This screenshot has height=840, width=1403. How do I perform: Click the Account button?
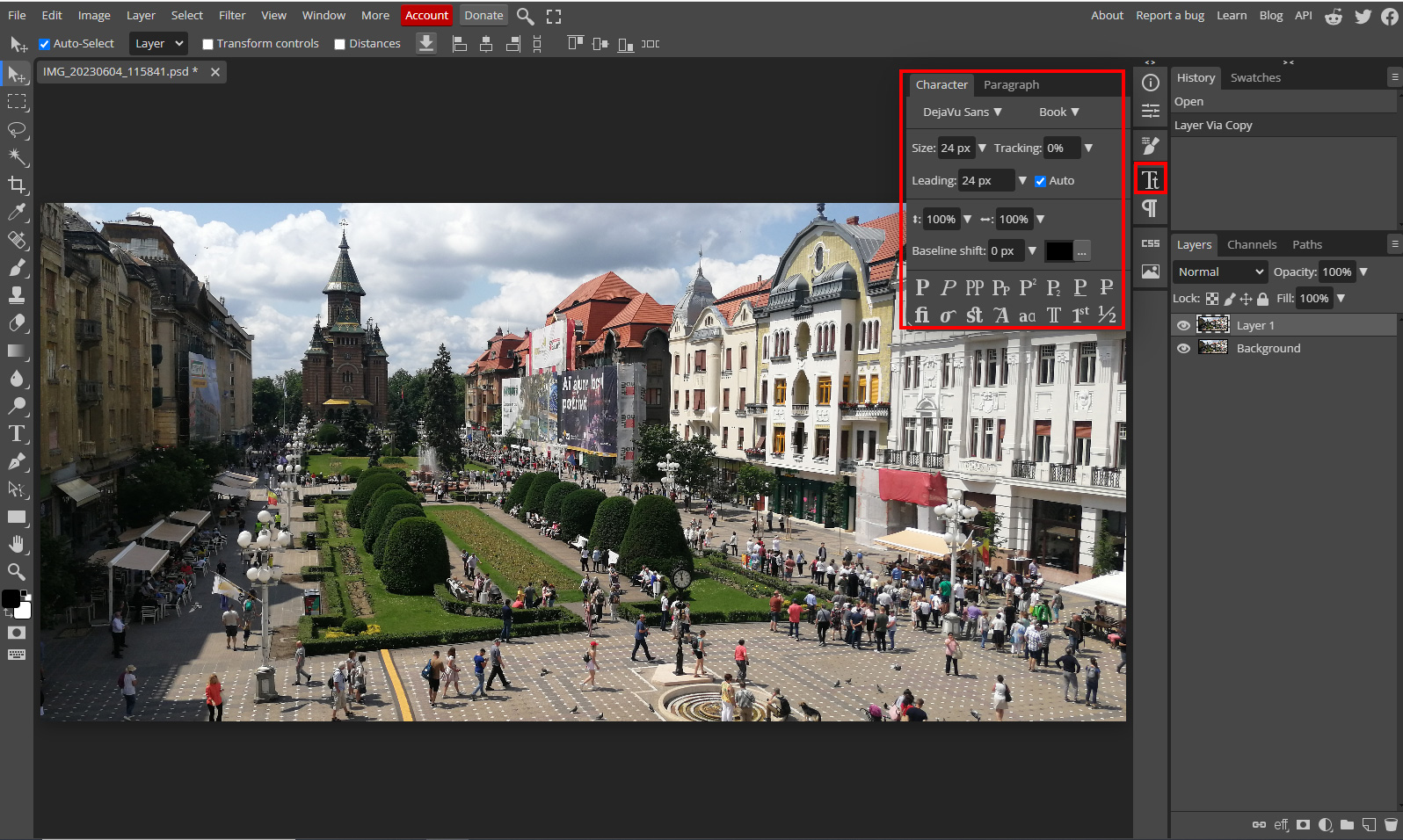426,15
